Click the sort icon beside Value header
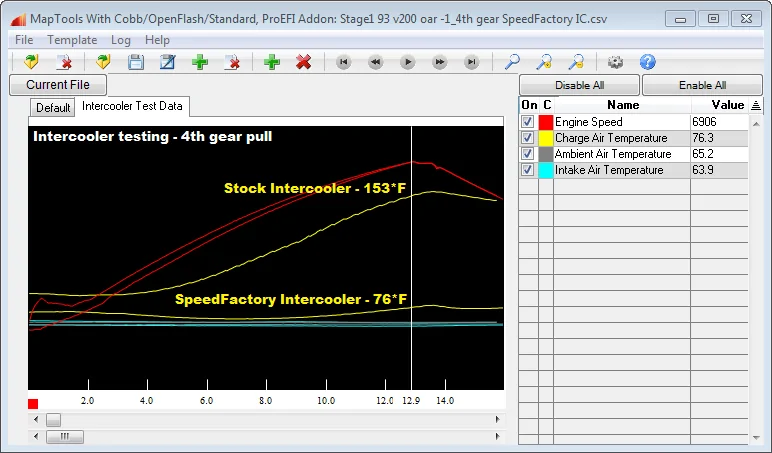The width and height of the screenshot is (772, 453). pos(756,105)
